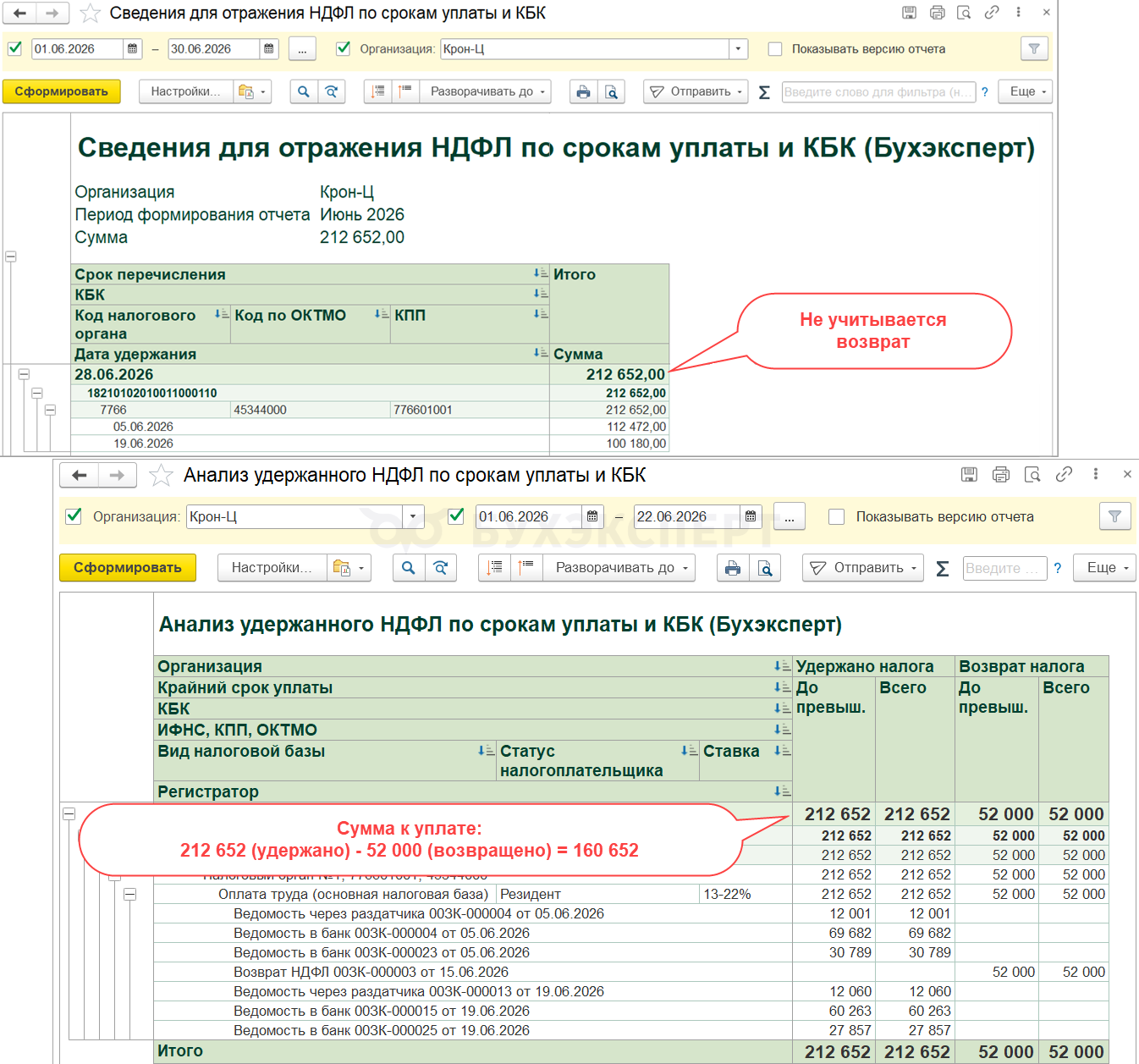
Task: Collapse KBK 18210102010011000110 group
Action: tap(37, 393)
